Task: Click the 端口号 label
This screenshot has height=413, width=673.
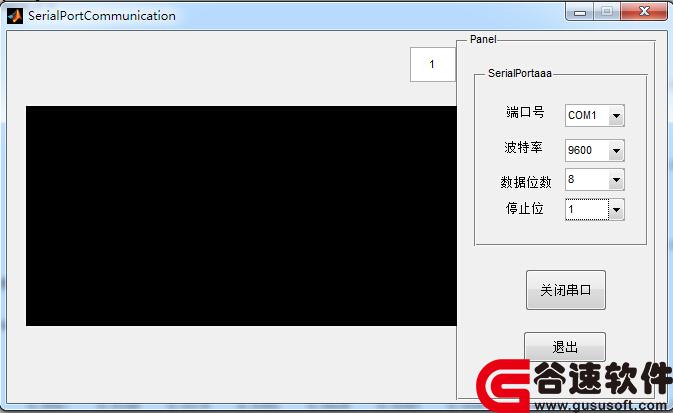Action: [x=525, y=112]
